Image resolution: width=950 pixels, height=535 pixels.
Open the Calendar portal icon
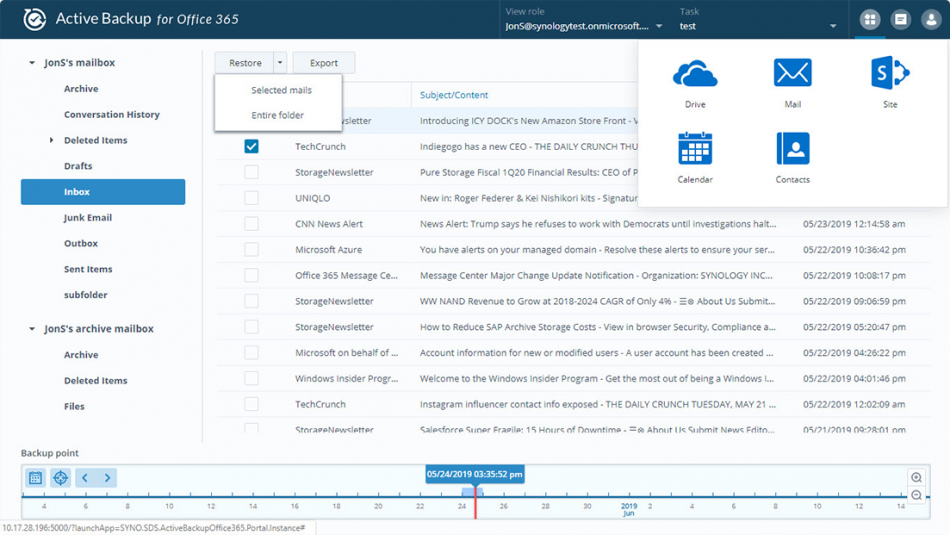click(695, 148)
